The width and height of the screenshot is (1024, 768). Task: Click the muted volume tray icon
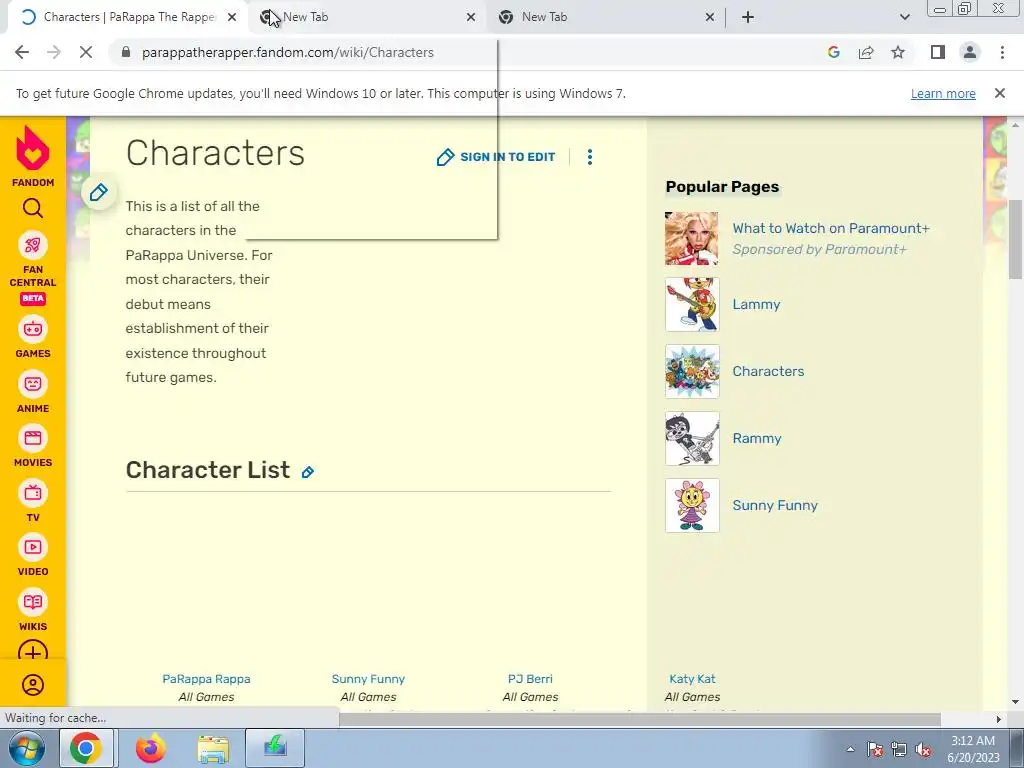[923, 749]
